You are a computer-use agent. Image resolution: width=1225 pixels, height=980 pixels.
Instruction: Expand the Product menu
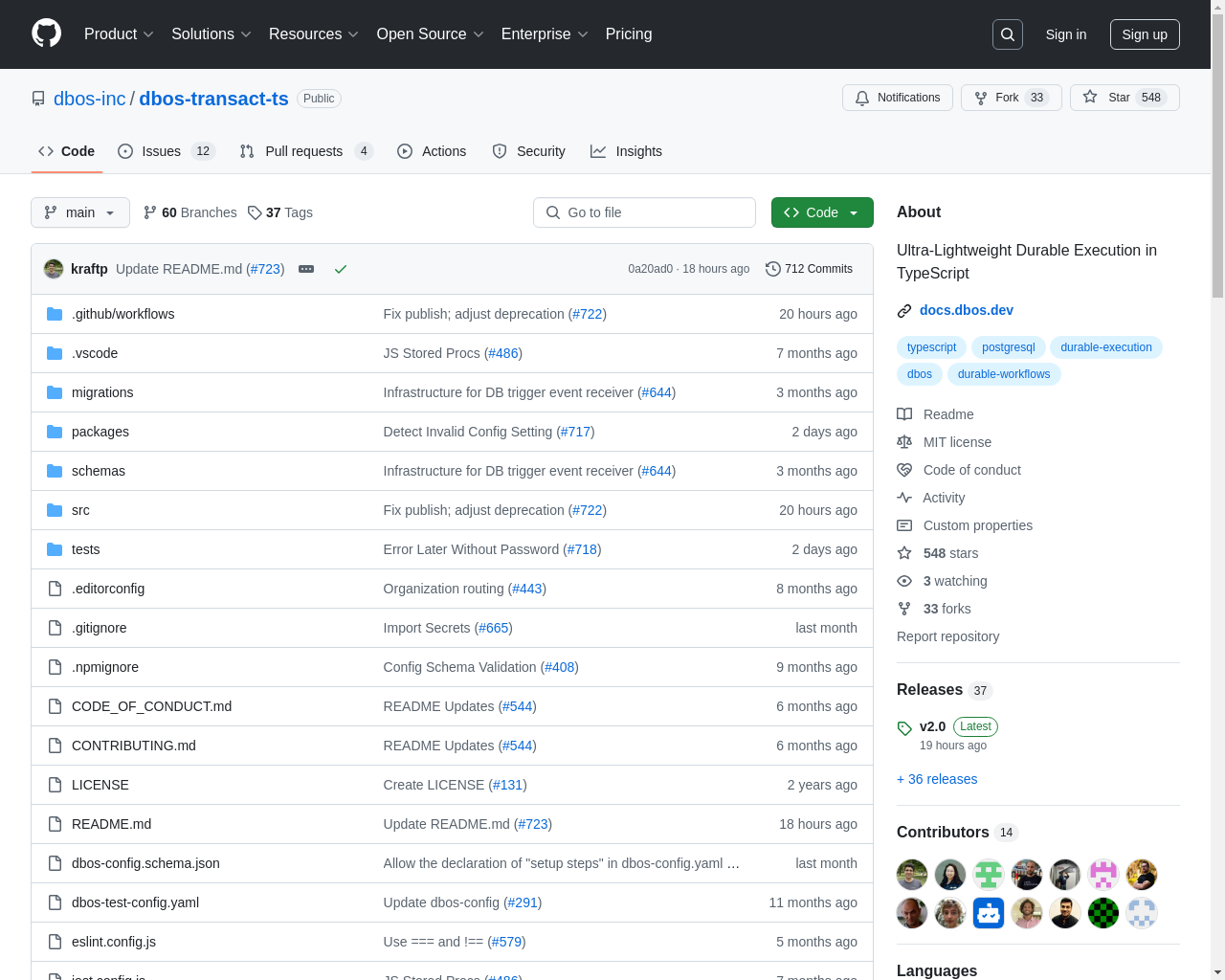[x=119, y=34]
